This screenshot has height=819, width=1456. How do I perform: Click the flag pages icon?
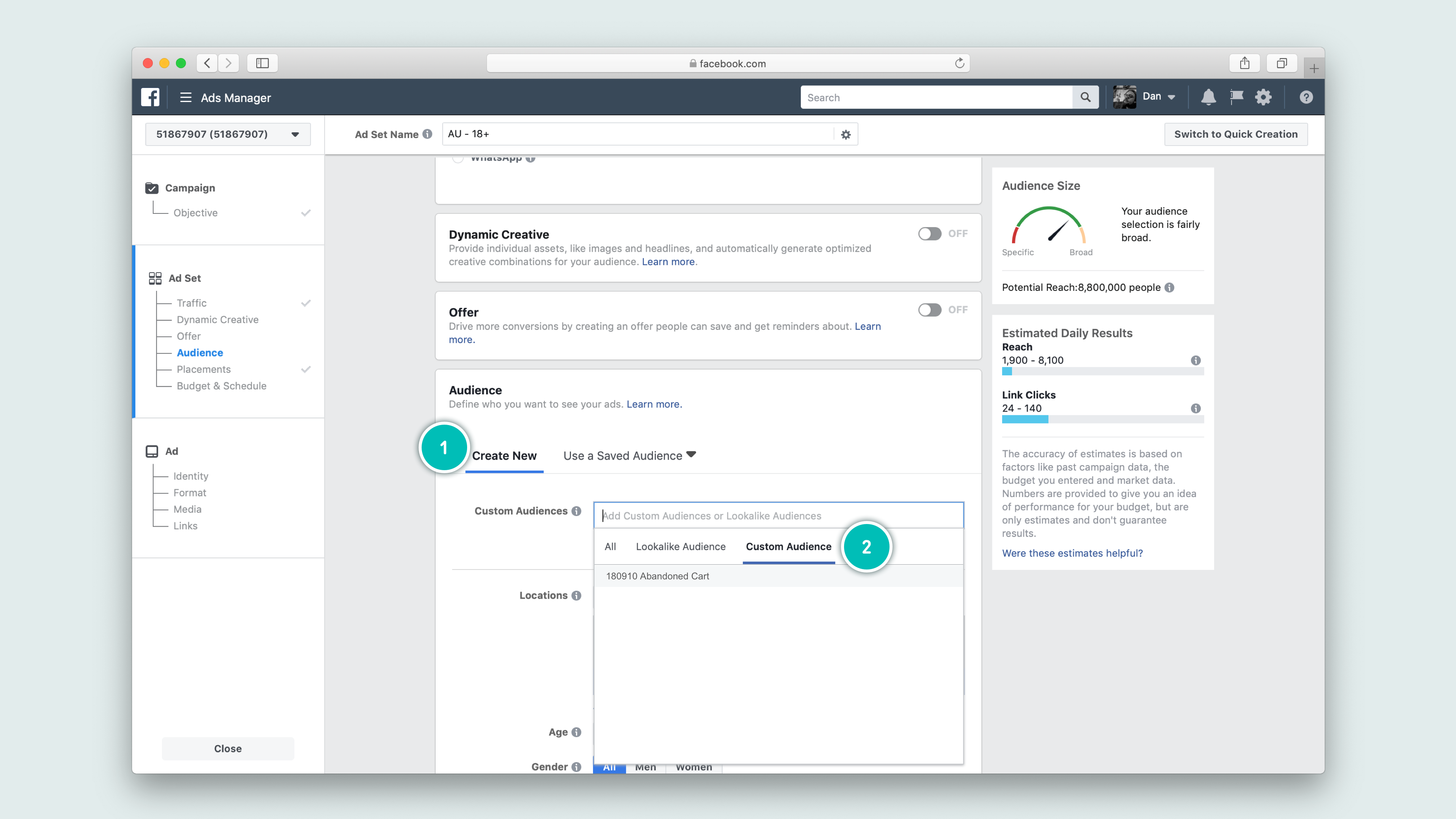(x=1236, y=97)
